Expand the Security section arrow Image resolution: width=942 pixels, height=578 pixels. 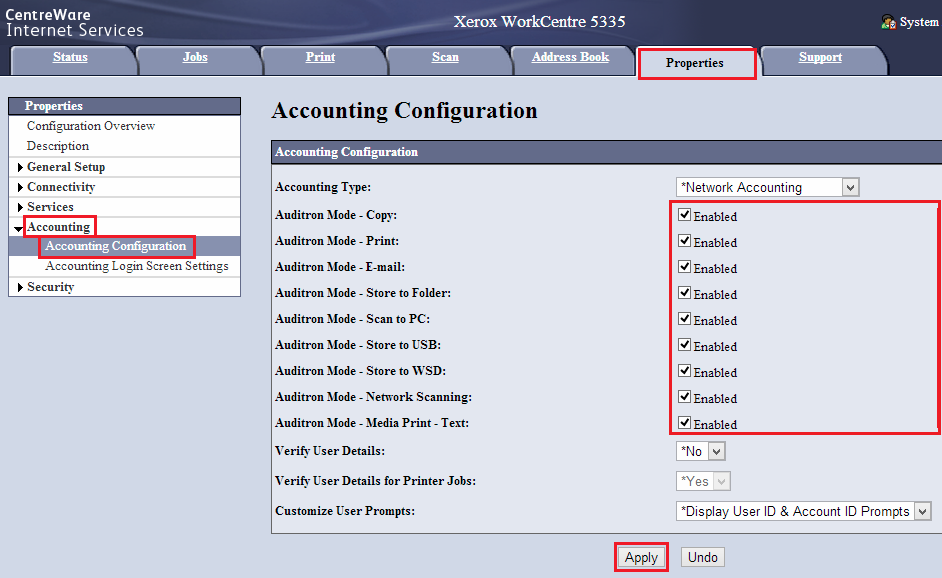[x=20, y=287]
